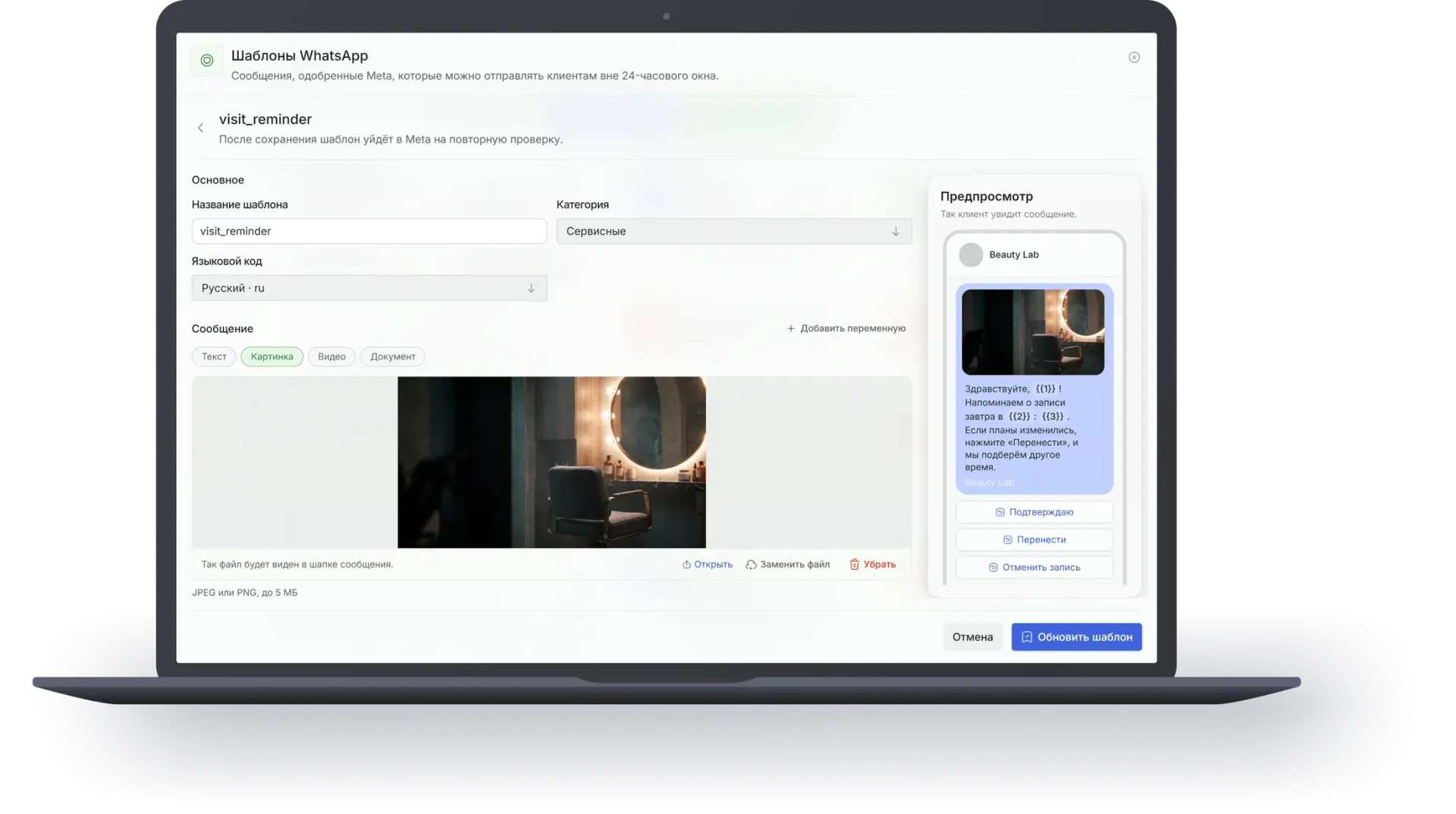Click the preview message image thumbnail
The image size is (1456, 814).
click(x=1033, y=332)
